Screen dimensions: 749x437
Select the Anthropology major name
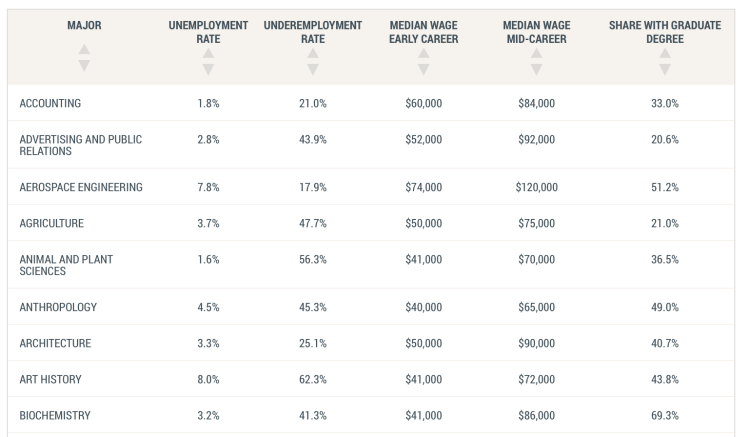pyautogui.click(x=58, y=307)
